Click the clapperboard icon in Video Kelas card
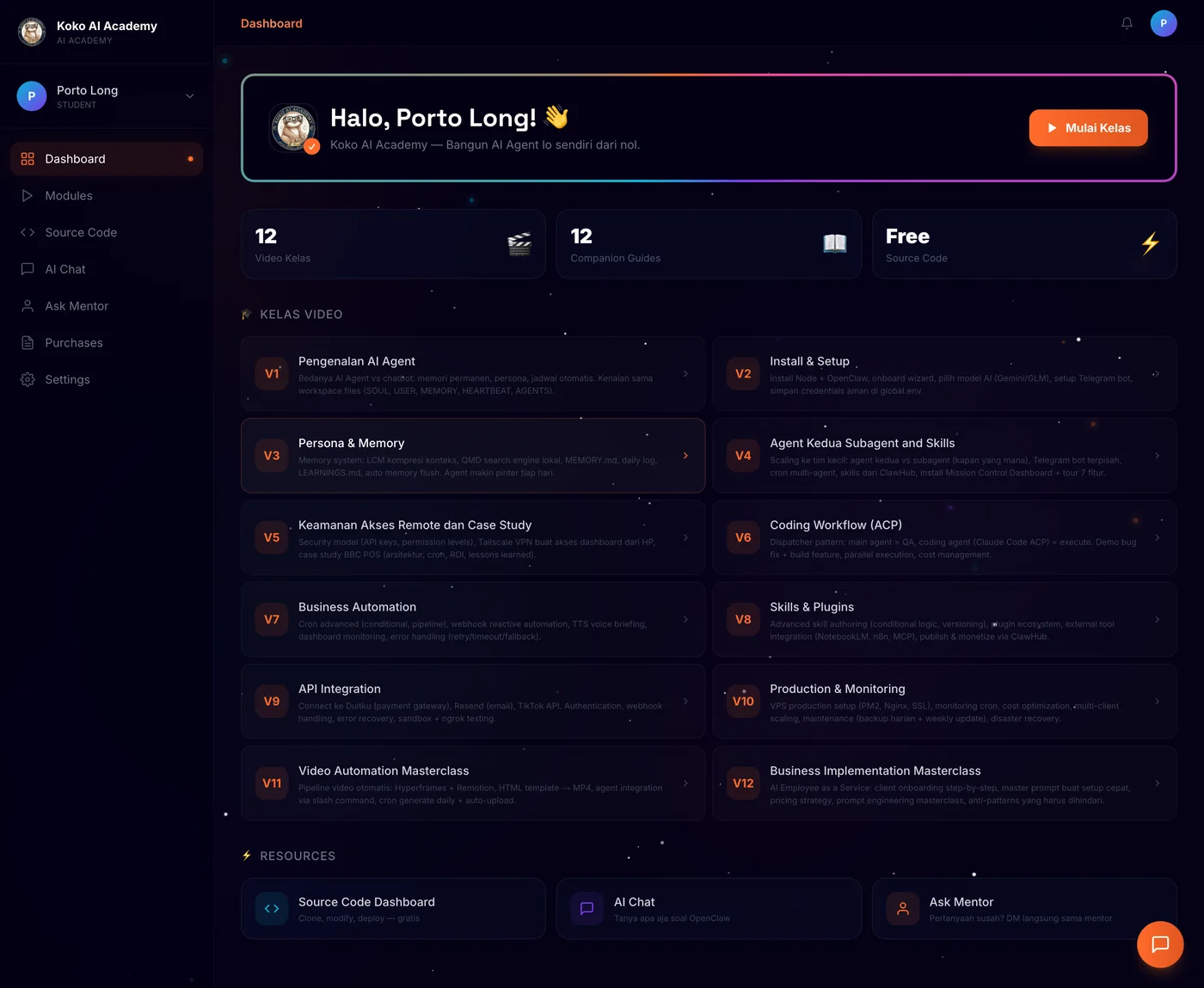 click(x=519, y=244)
